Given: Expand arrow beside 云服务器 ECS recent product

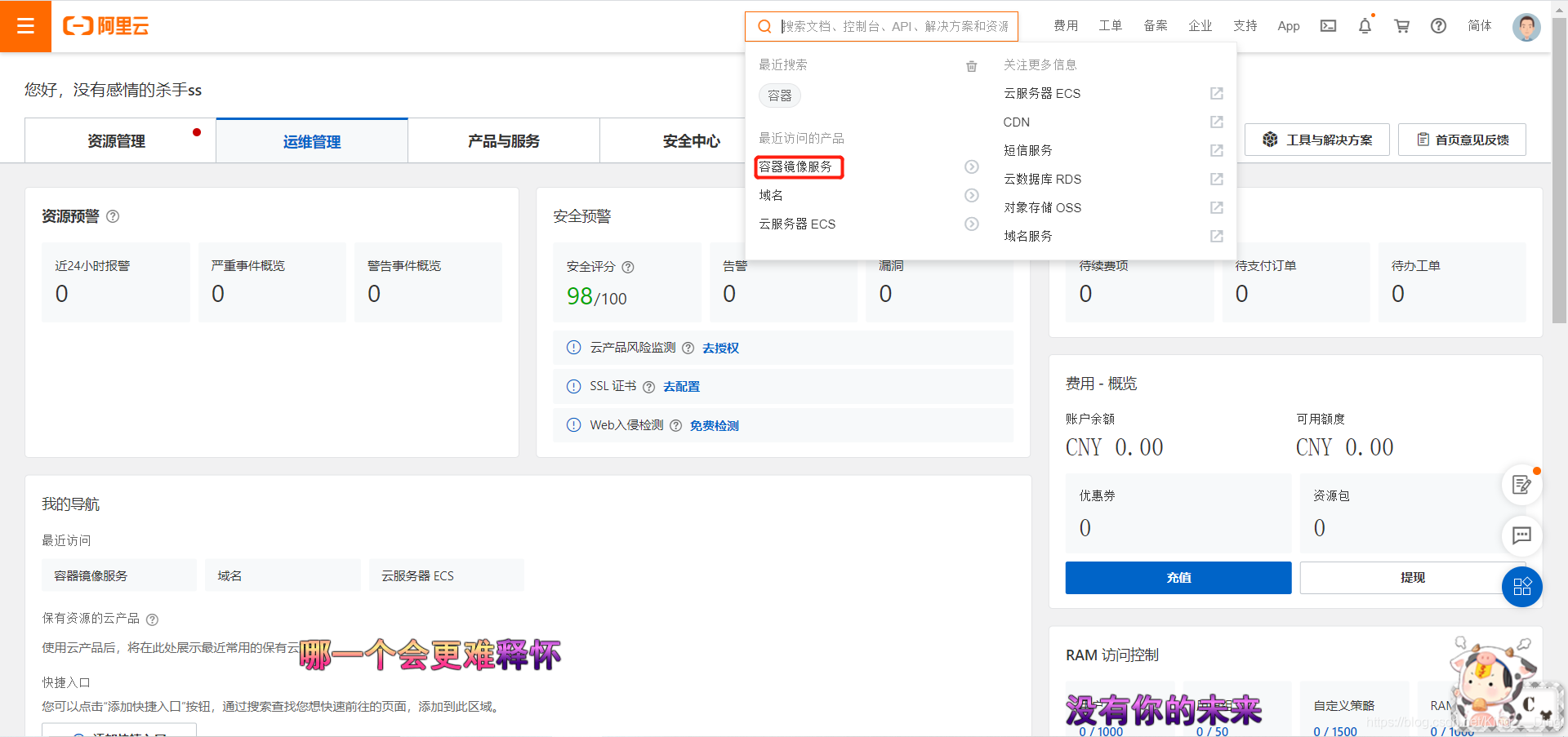Looking at the screenshot, I should pyautogui.click(x=972, y=224).
